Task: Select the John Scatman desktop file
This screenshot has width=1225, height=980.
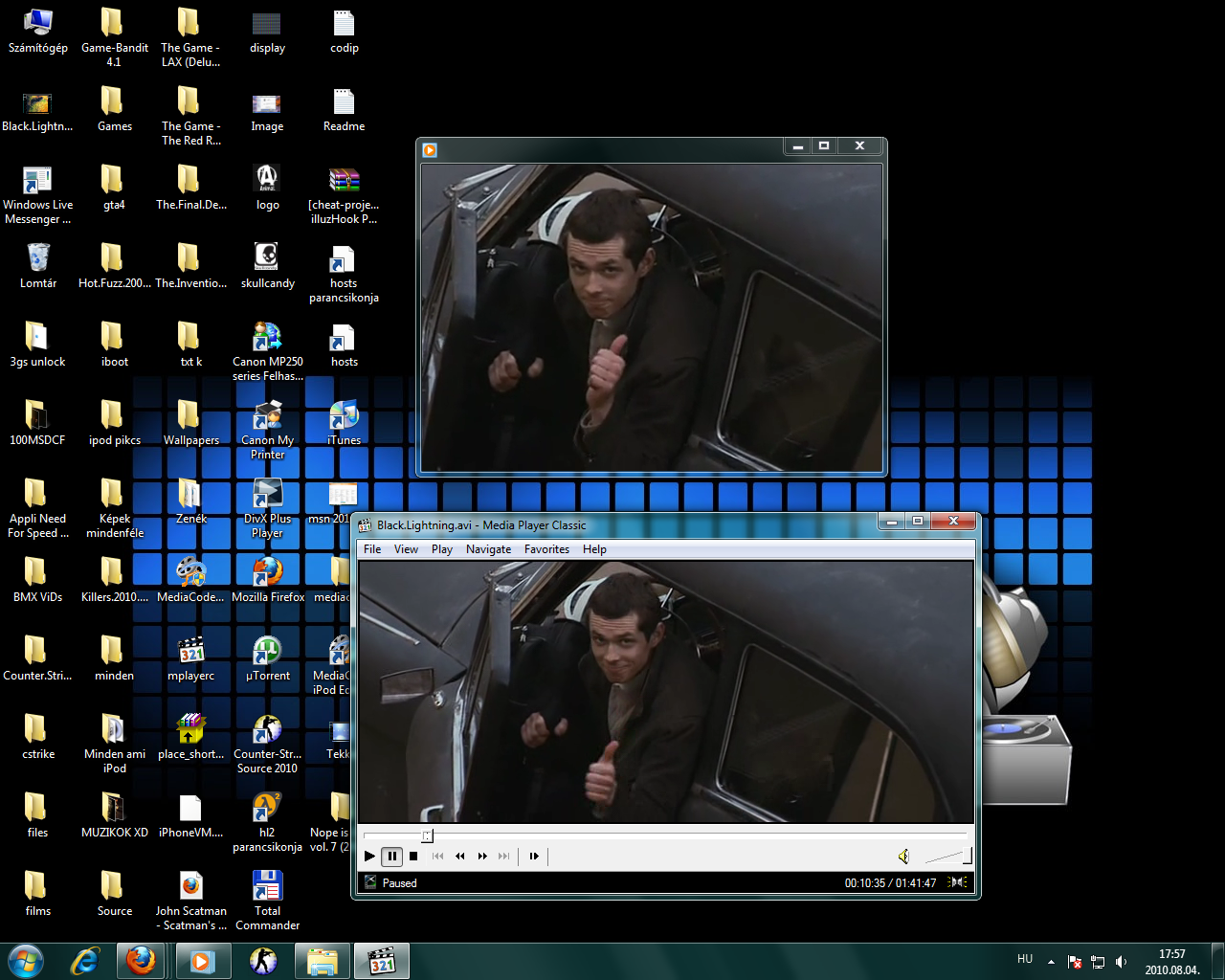Action: pyautogui.click(x=191, y=902)
